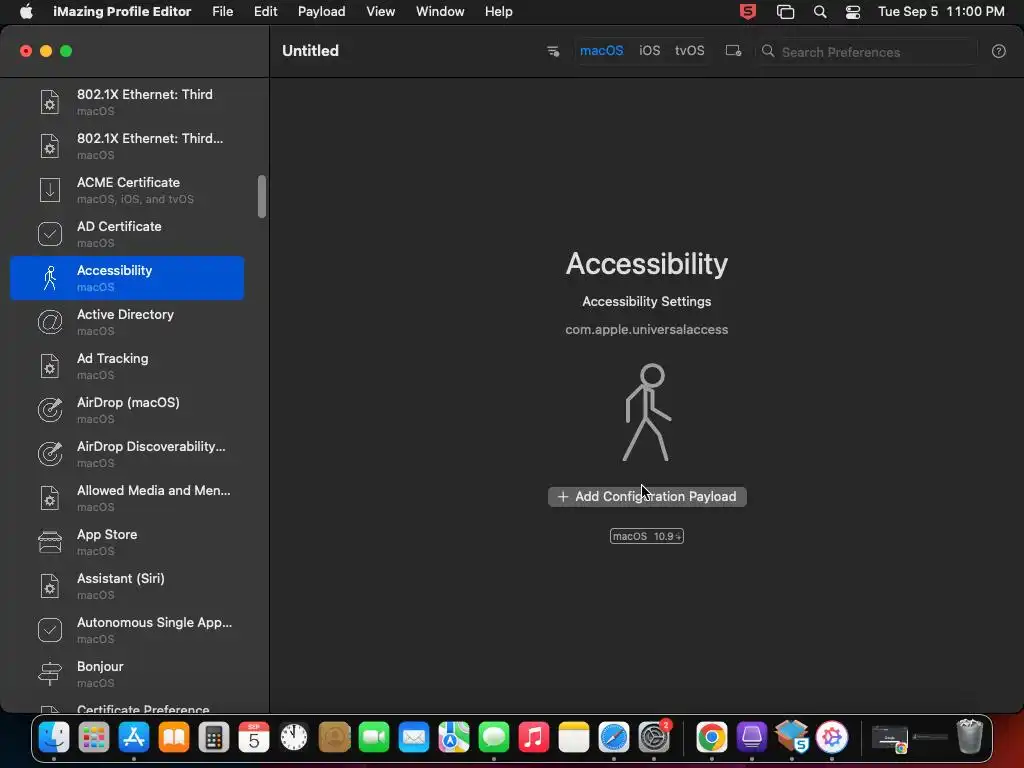Click the AD Certificate checkmark icon

pos(50,234)
